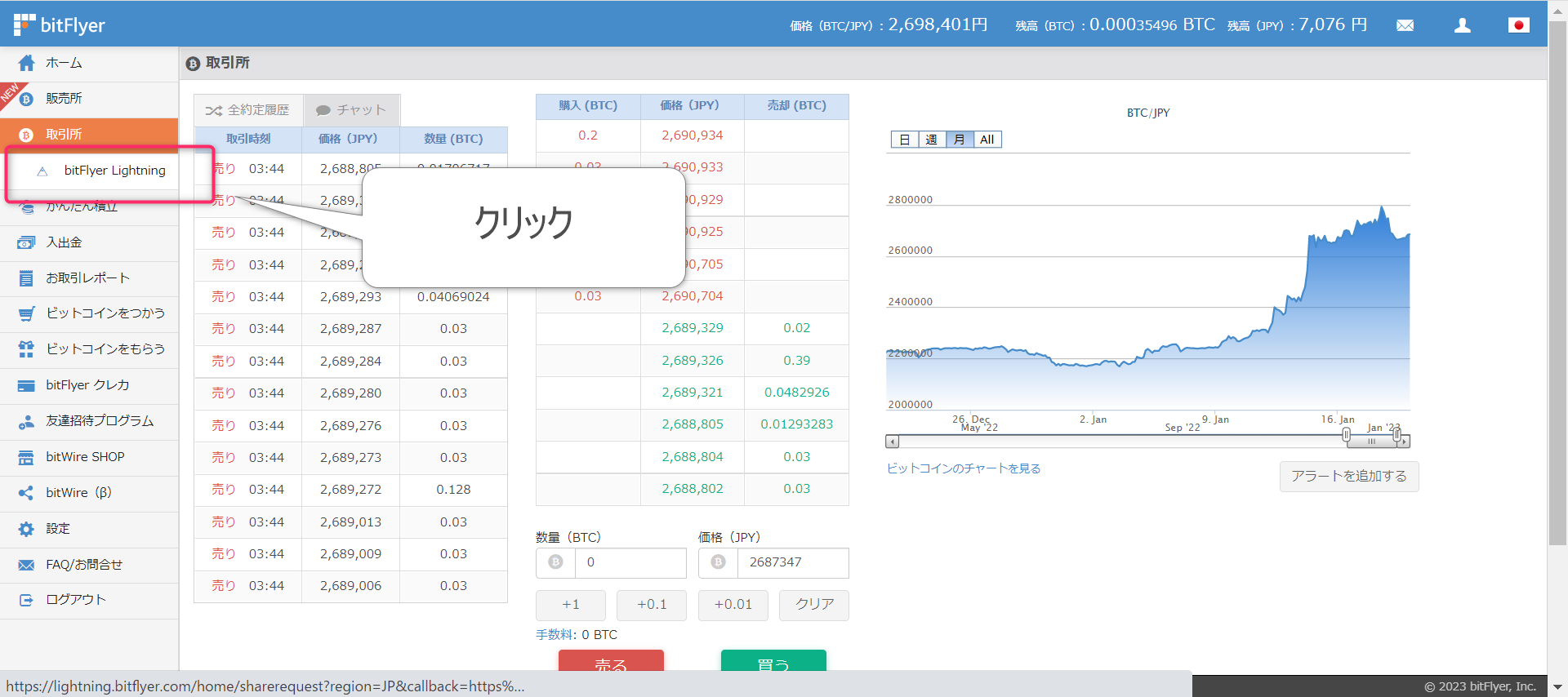This screenshot has width=1568, height=697.
Task: Click the クリア button
Action: tap(814, 605)
